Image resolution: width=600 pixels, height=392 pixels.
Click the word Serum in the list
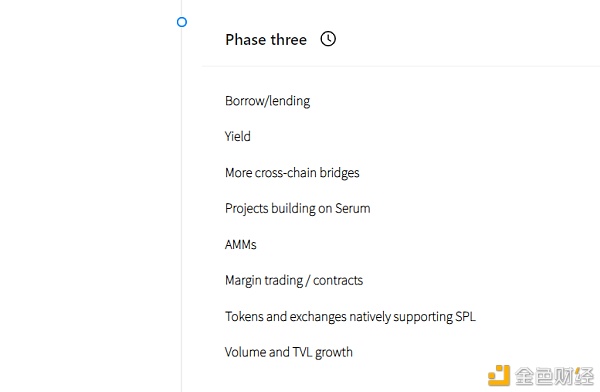tap(352, 208)
